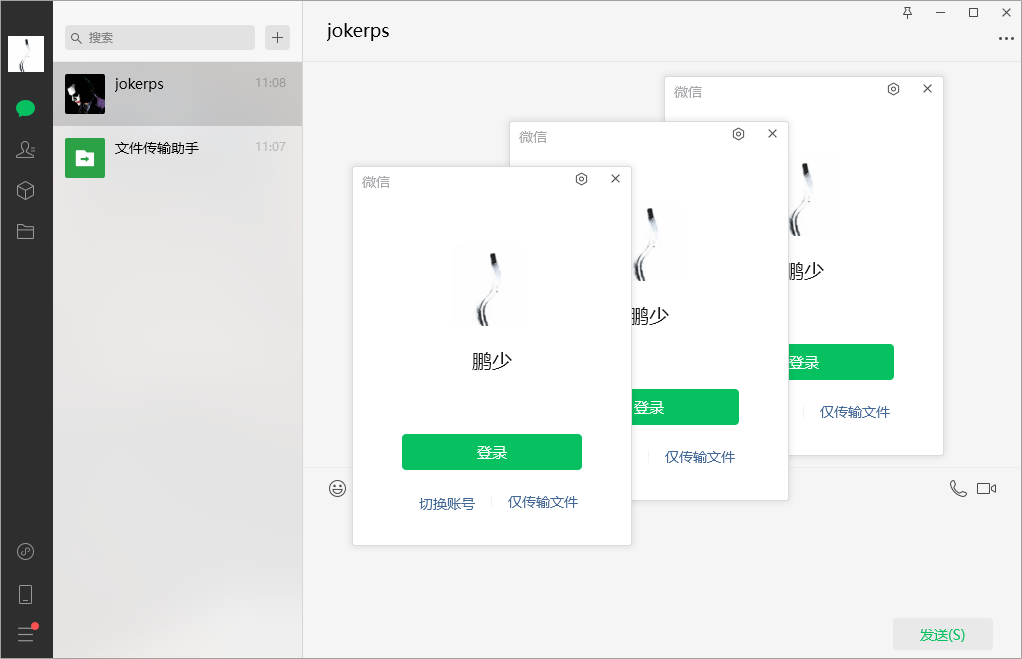Click the plus button to start a group chat
Viewport: 1022px width, 659px height.
click(277, 38)
